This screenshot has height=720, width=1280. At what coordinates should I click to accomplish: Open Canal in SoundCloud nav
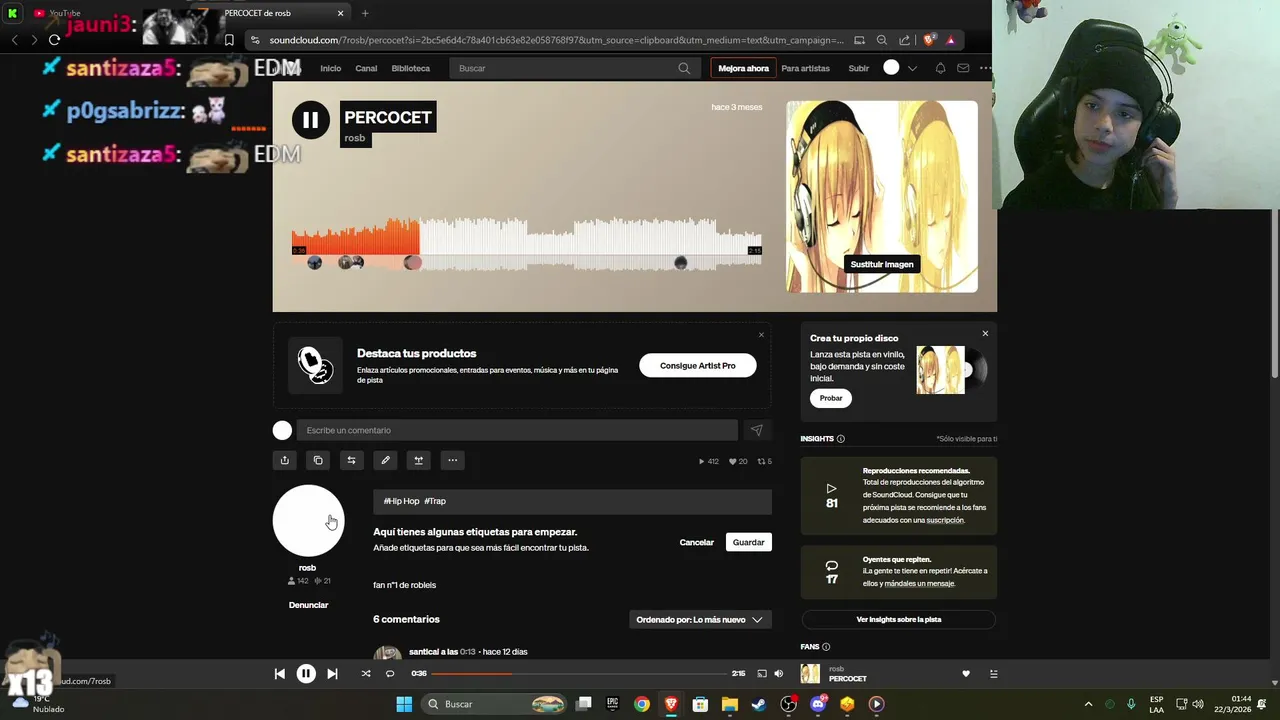366,68
